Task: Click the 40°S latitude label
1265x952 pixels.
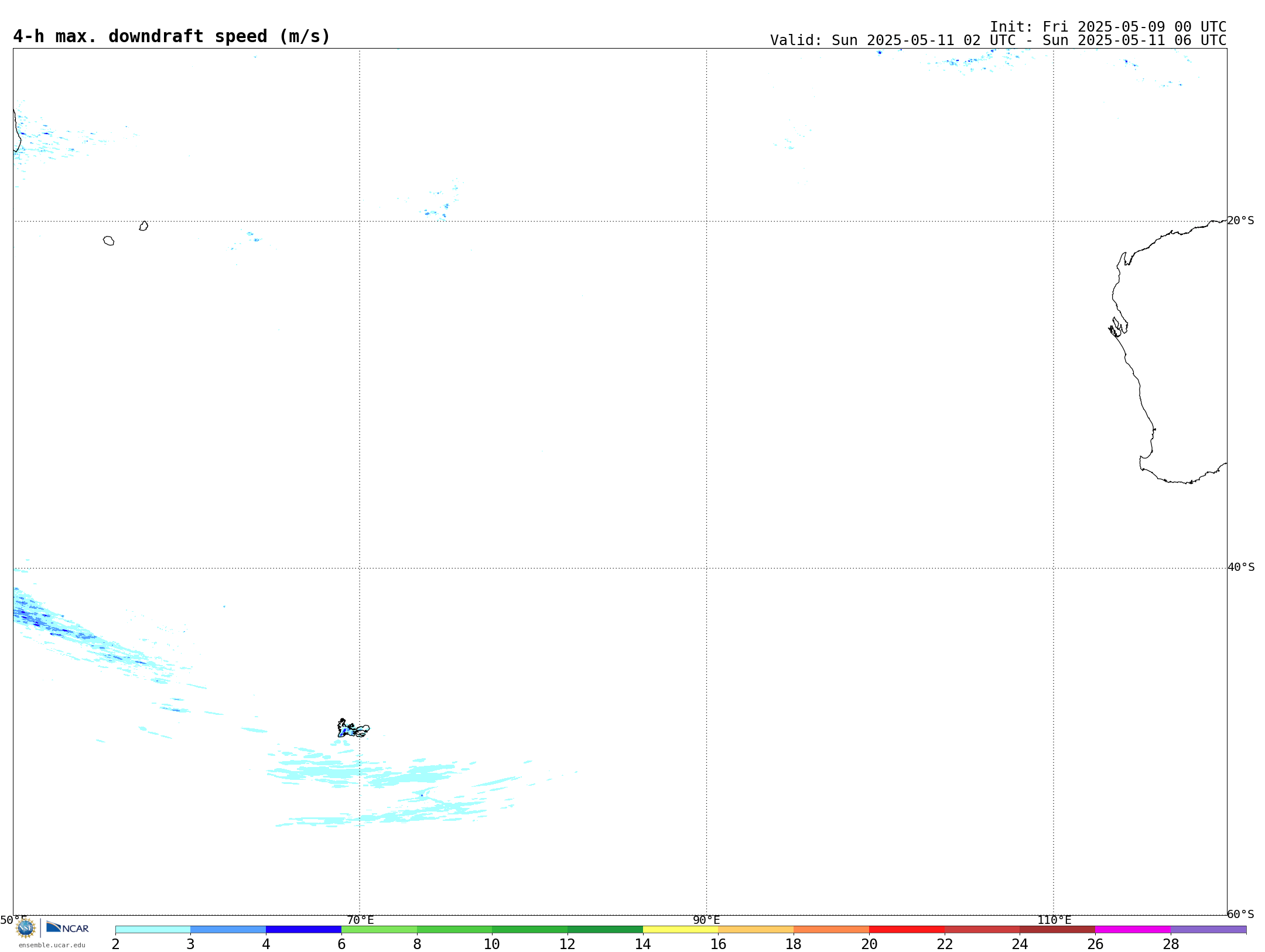Action: coord(1241,567)
